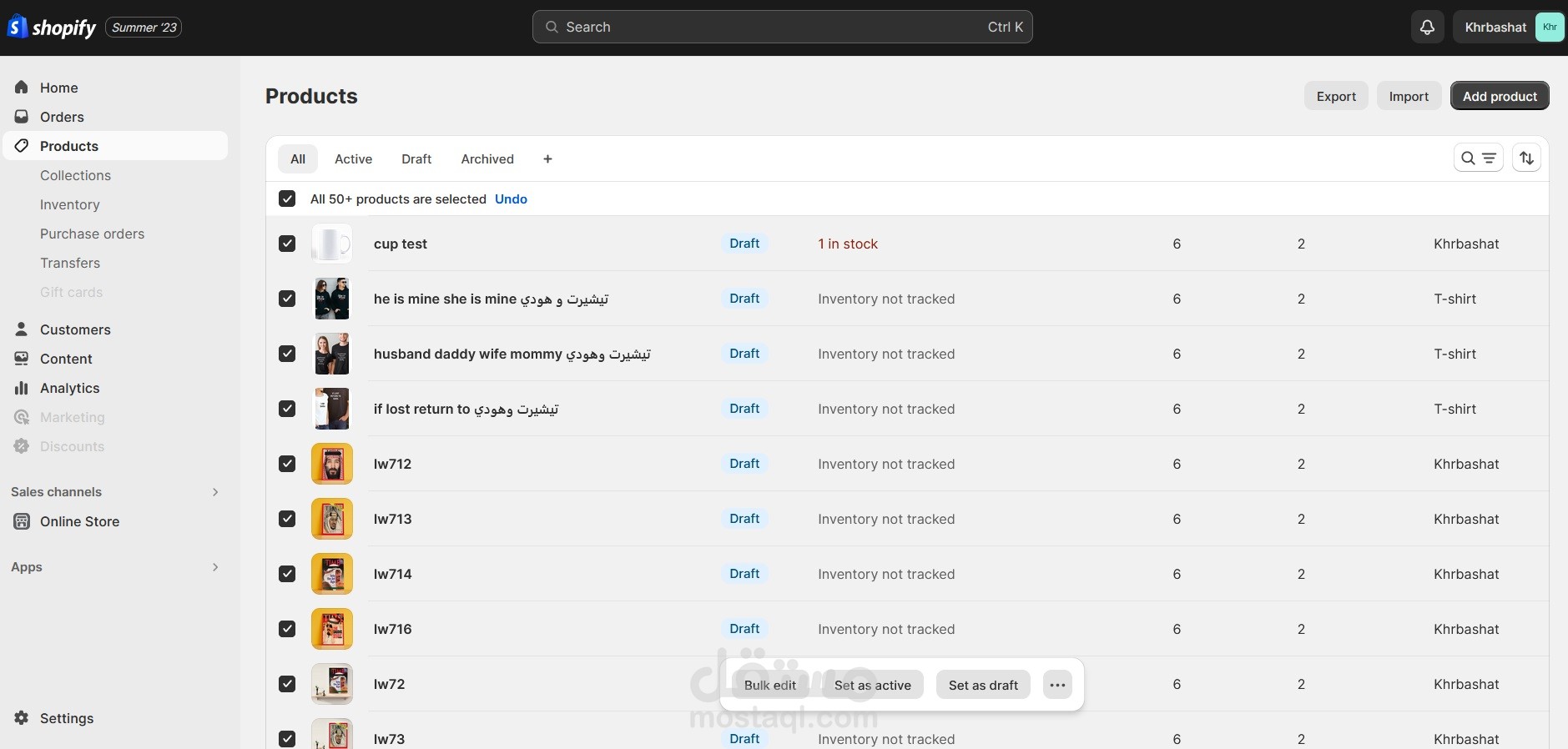
Task: Uncheck the cup test product checkbox
Action: tap(287, 244)
